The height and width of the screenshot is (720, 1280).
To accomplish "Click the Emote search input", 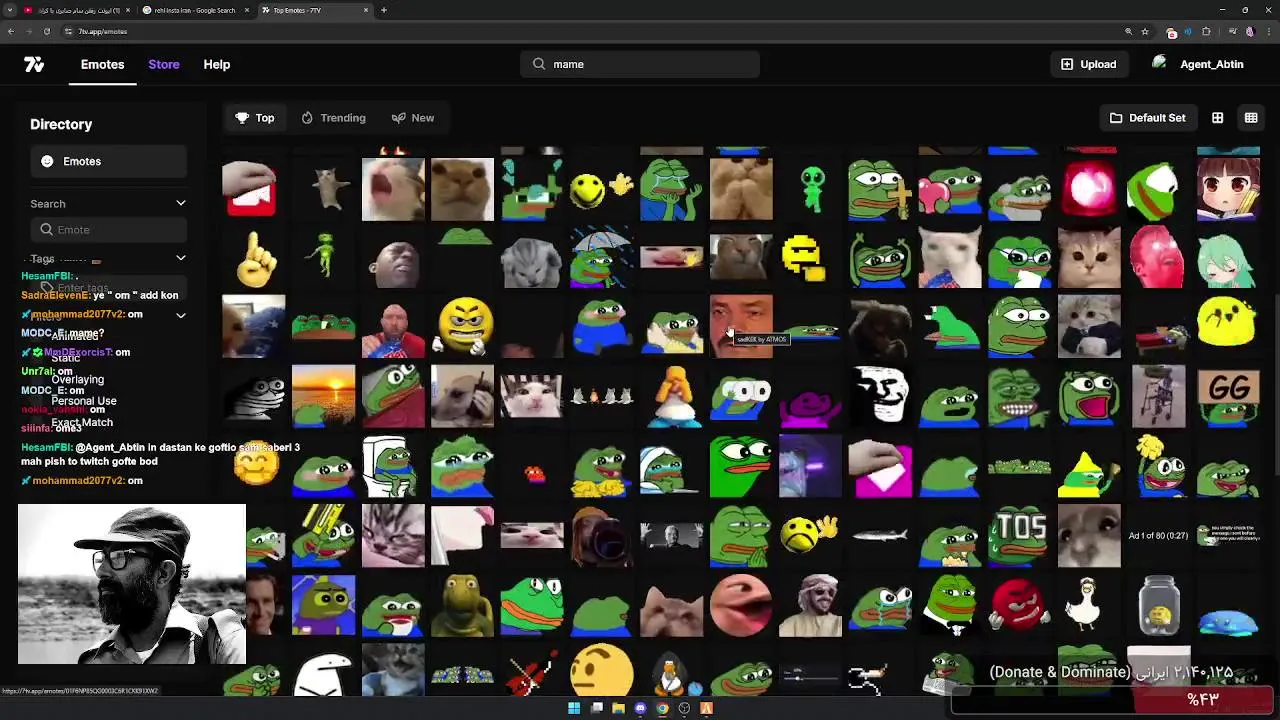I will click(108, 230).
